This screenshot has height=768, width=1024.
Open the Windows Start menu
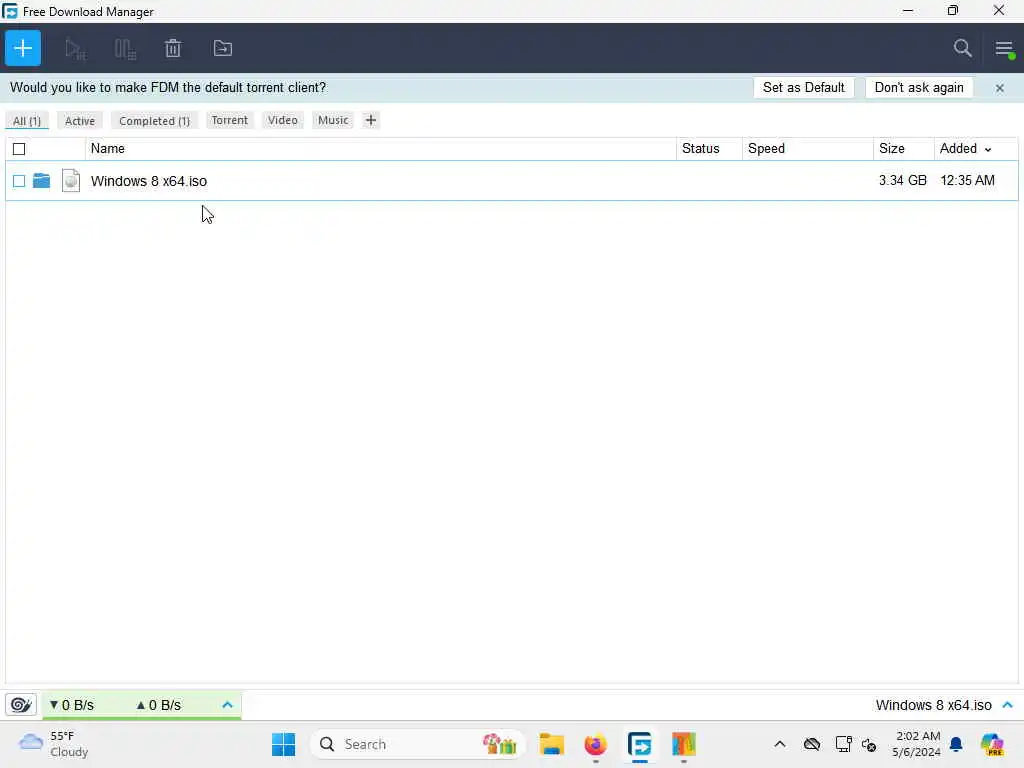point(283,744)
